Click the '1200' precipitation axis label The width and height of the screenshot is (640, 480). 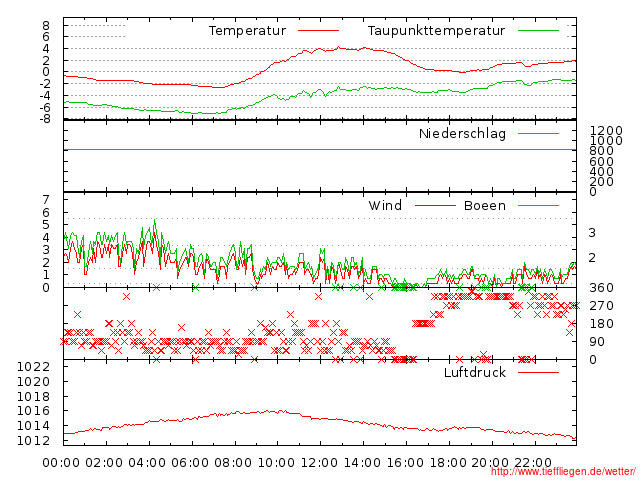click(606, 131)
